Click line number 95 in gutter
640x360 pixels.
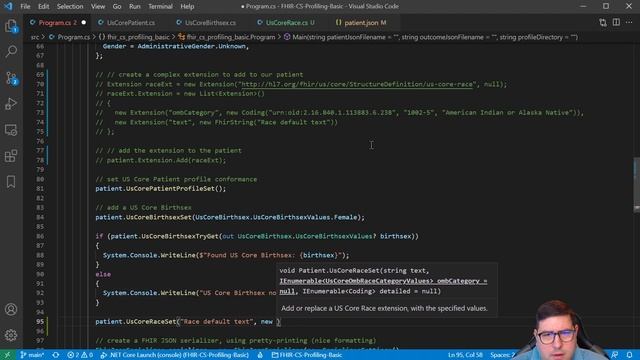(40, 322)
